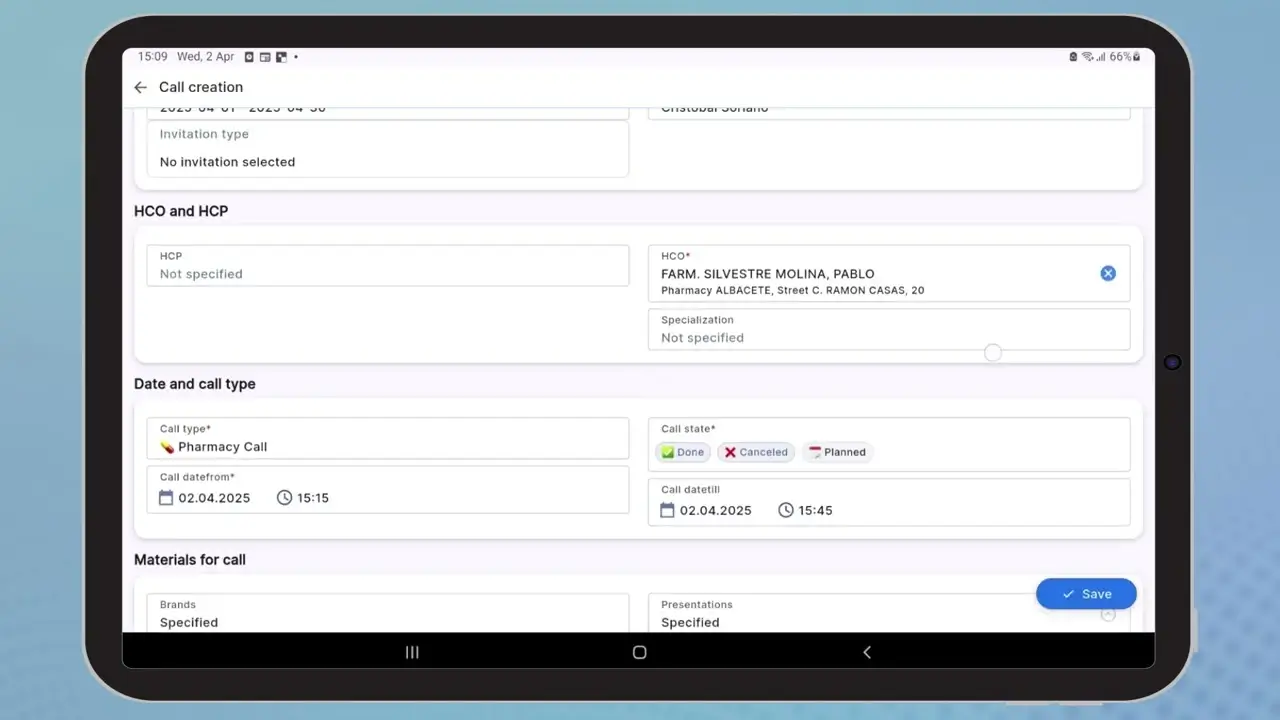Tap the No invitation selected text
Viewport: 1280px width, 720px height.
[x=227, y=162]
